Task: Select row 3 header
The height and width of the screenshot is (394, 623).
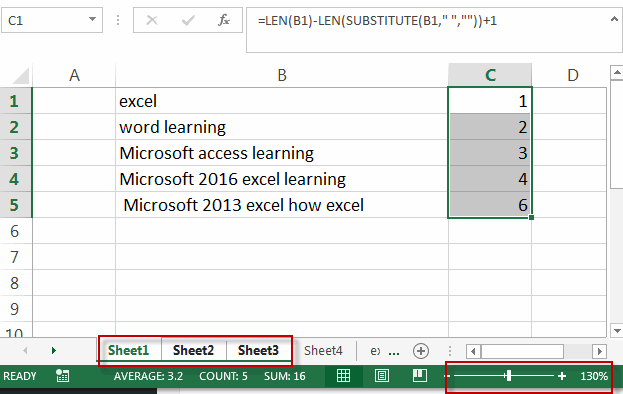Action: 14,153
